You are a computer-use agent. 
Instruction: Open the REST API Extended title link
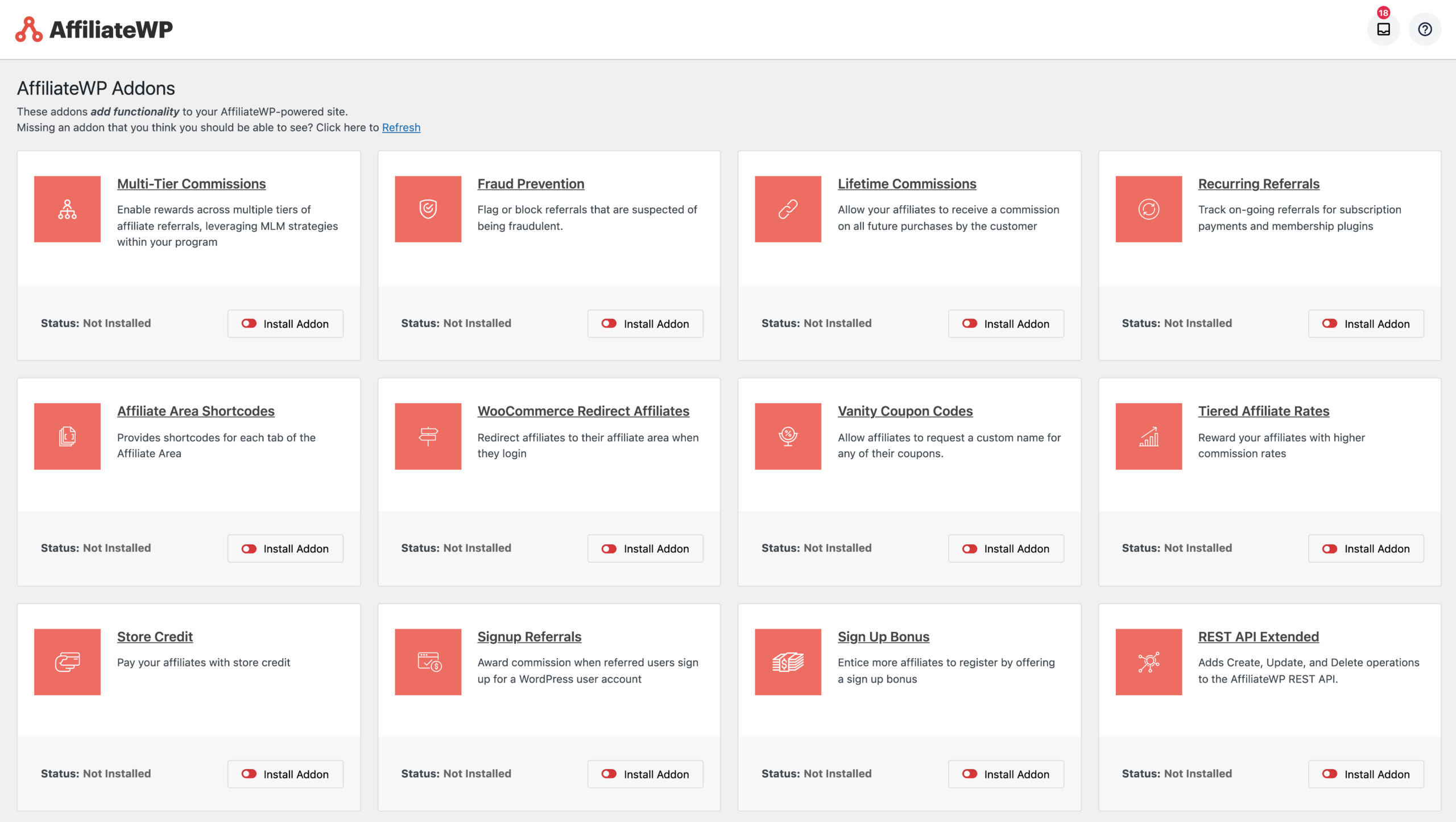point(1258,637)
